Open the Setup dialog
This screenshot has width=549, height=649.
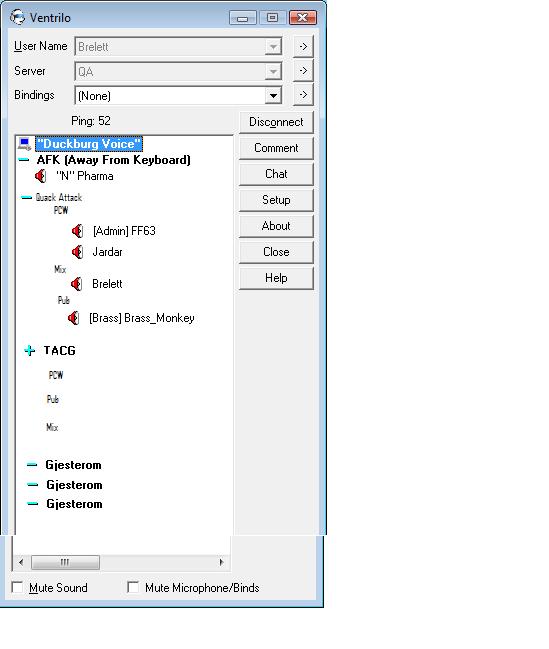pyautogui.click(x=276, y=200)
